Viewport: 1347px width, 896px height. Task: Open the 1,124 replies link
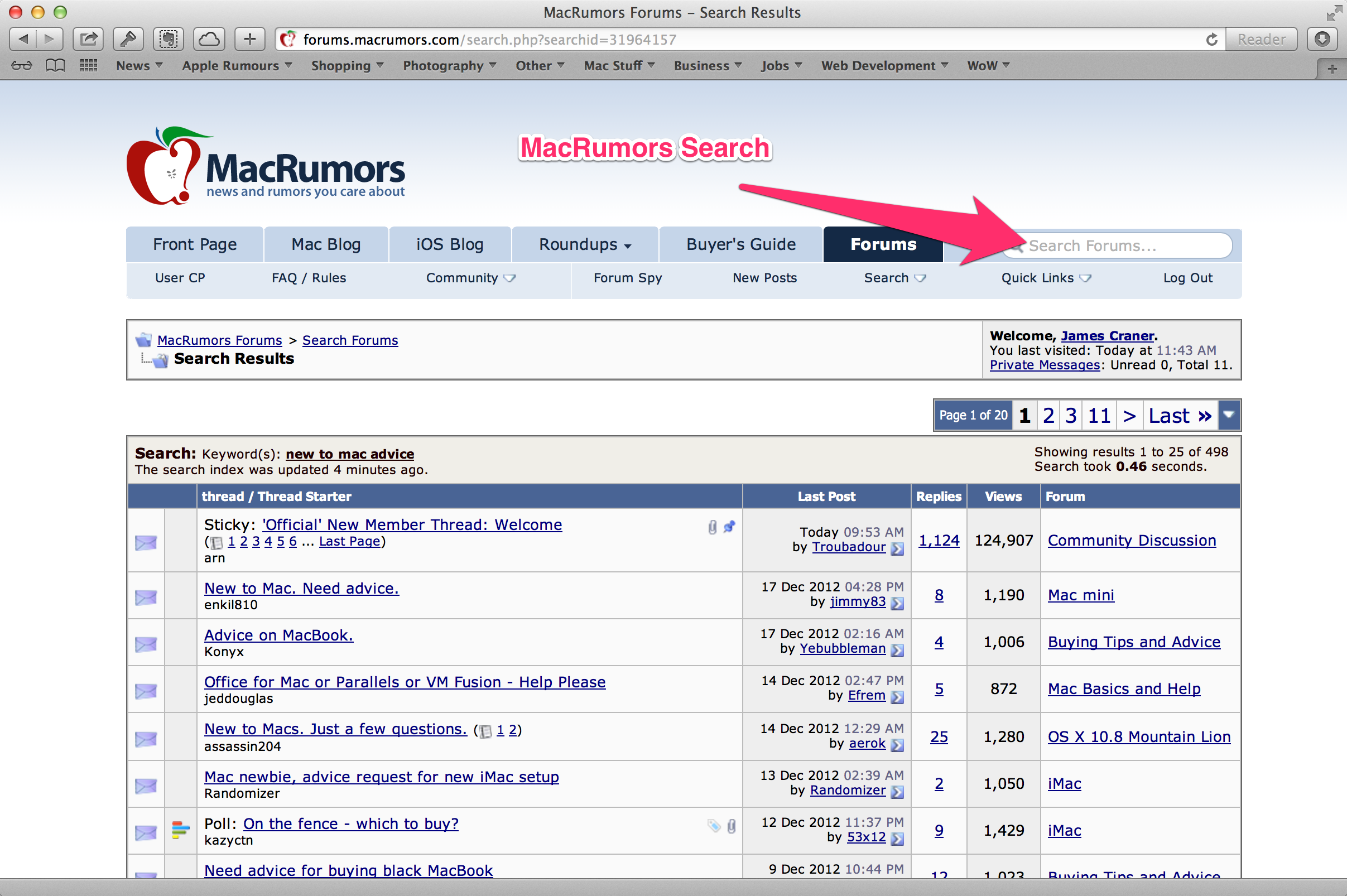click(939, 541)
